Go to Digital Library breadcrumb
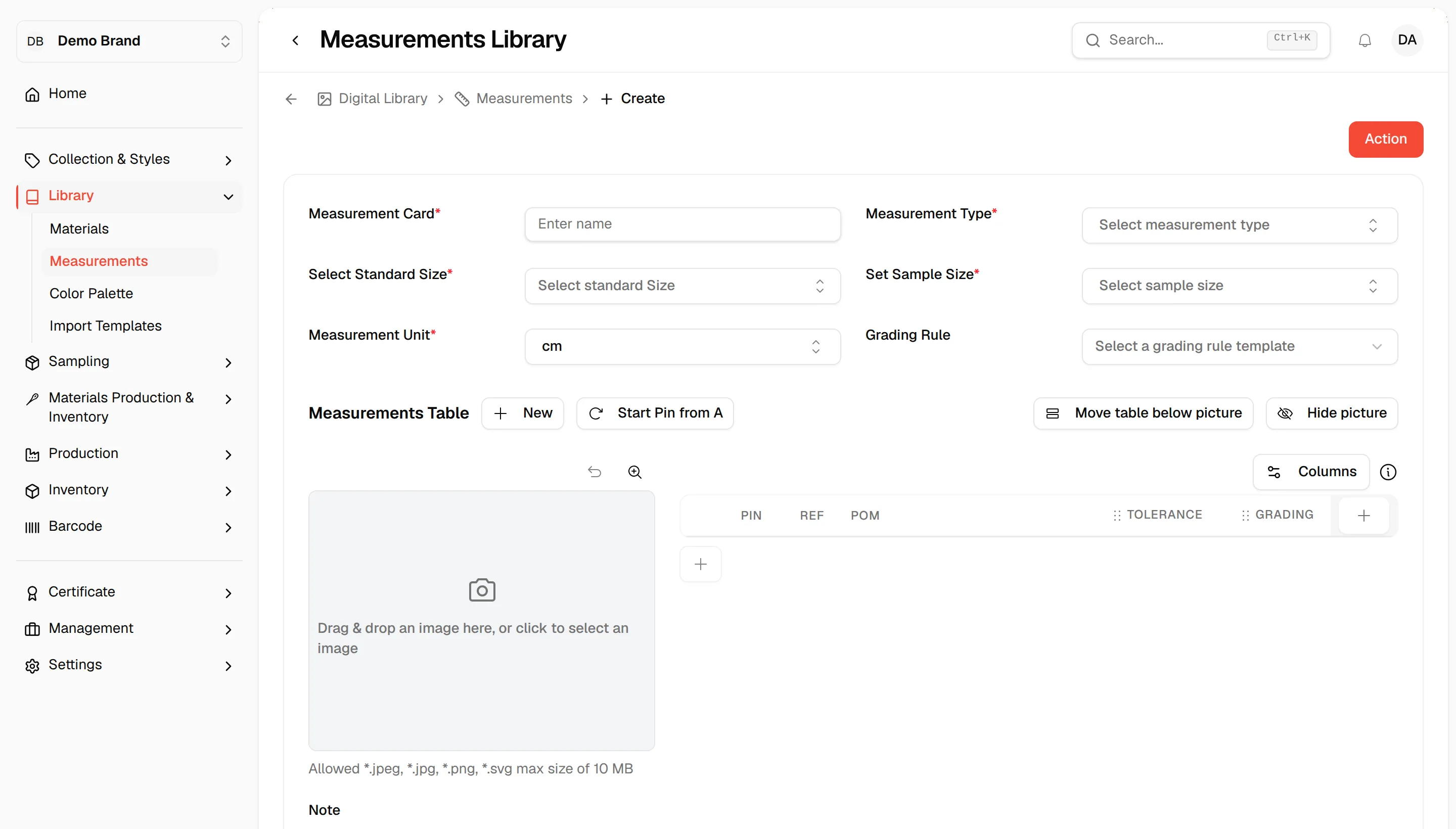 [373, 99]
